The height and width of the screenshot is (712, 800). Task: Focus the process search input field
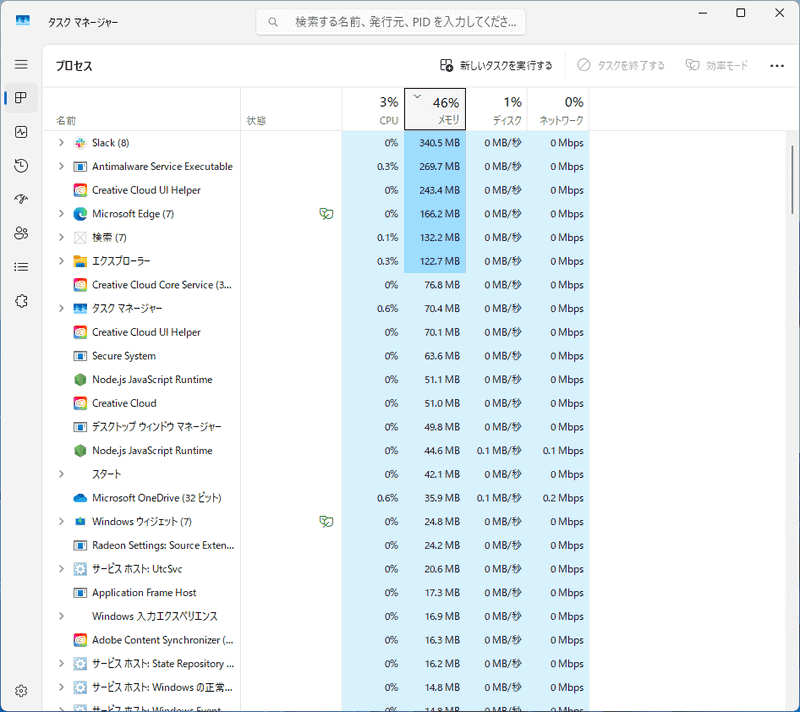[390, 22]
